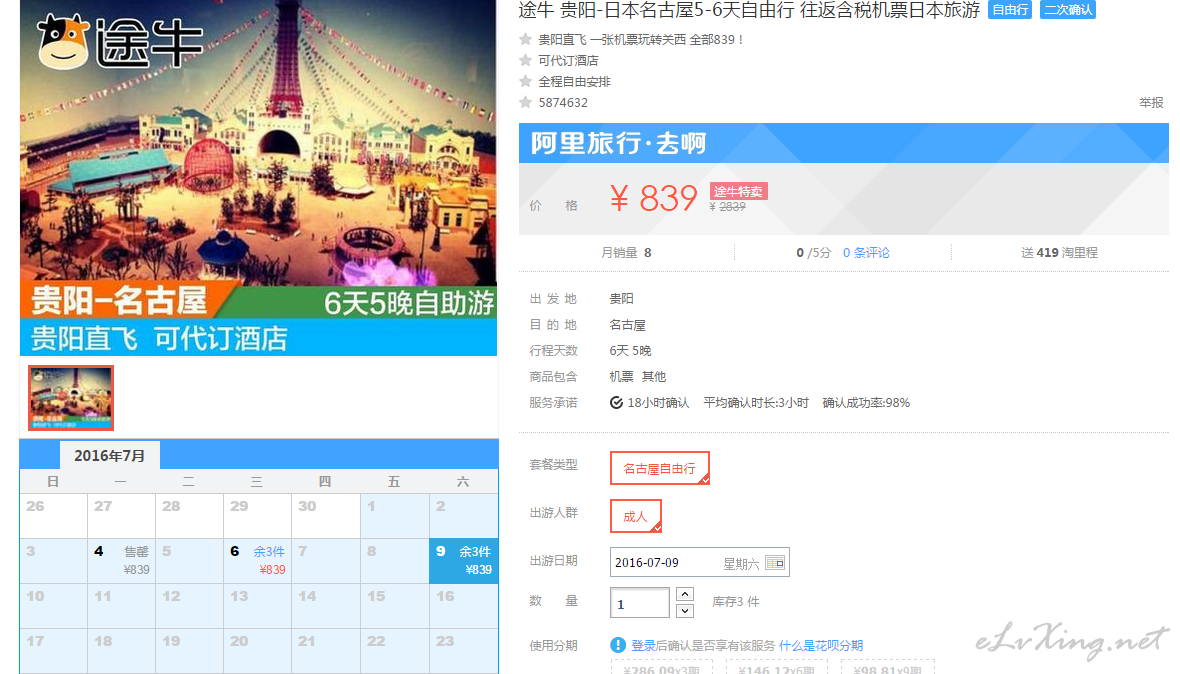Open 什么是花呗分期 help link

tap(821, 645)
